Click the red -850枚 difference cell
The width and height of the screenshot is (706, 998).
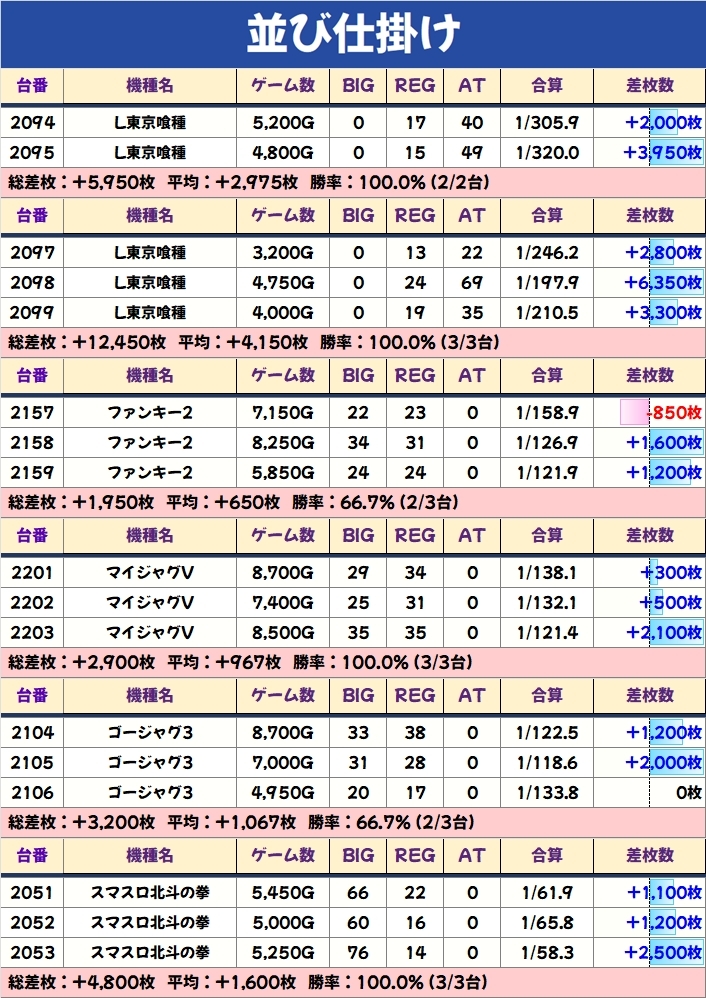pos(649,413)
